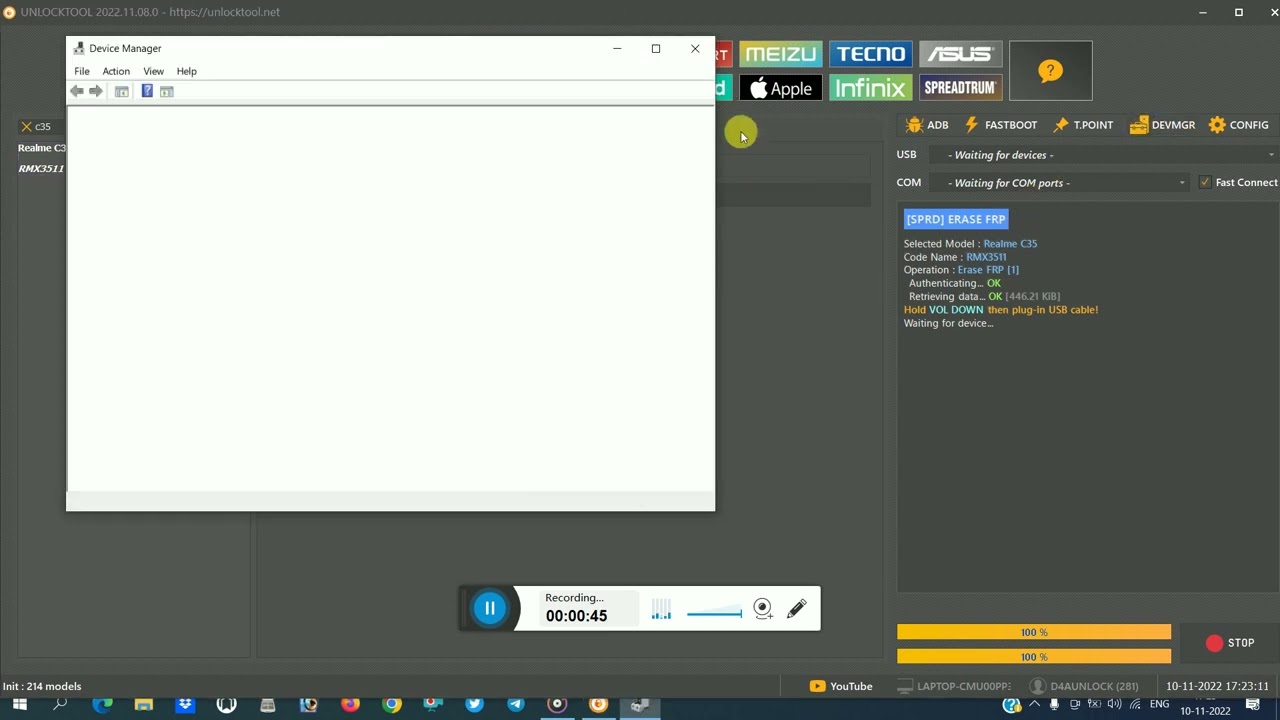1280x720 pixels.
Task: Select the Asus brand tab
Action: coord(960,54)
